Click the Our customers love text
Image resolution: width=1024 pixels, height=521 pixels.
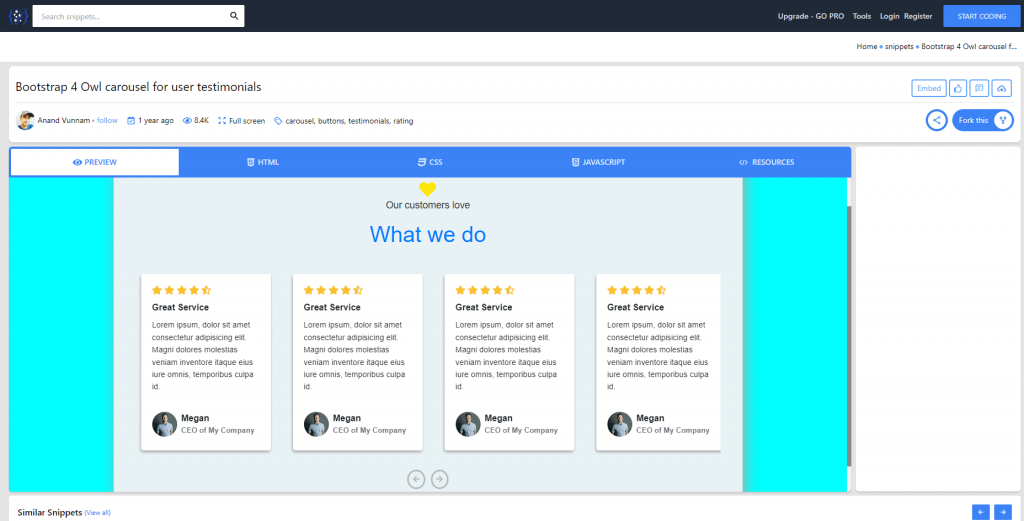pos(428,205)
